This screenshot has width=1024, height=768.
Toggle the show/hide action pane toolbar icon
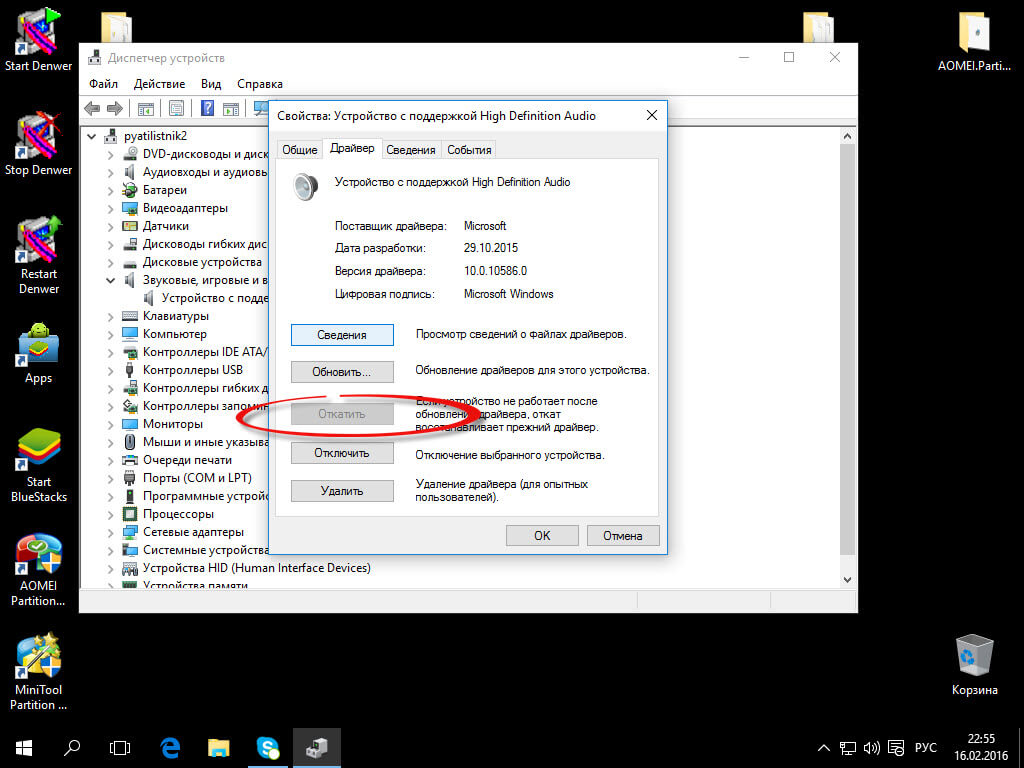(231, 108)
